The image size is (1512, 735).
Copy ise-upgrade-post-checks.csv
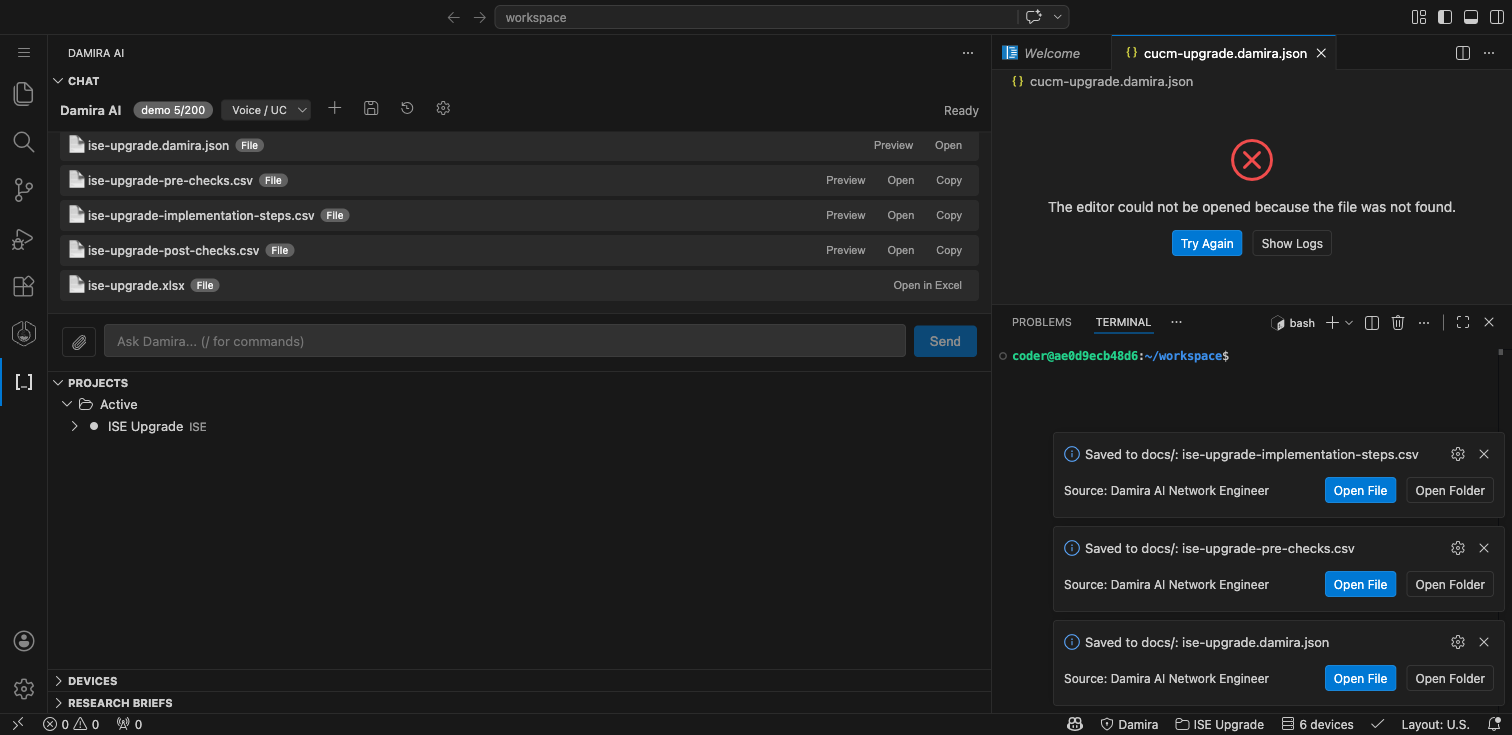click(949, 250)
